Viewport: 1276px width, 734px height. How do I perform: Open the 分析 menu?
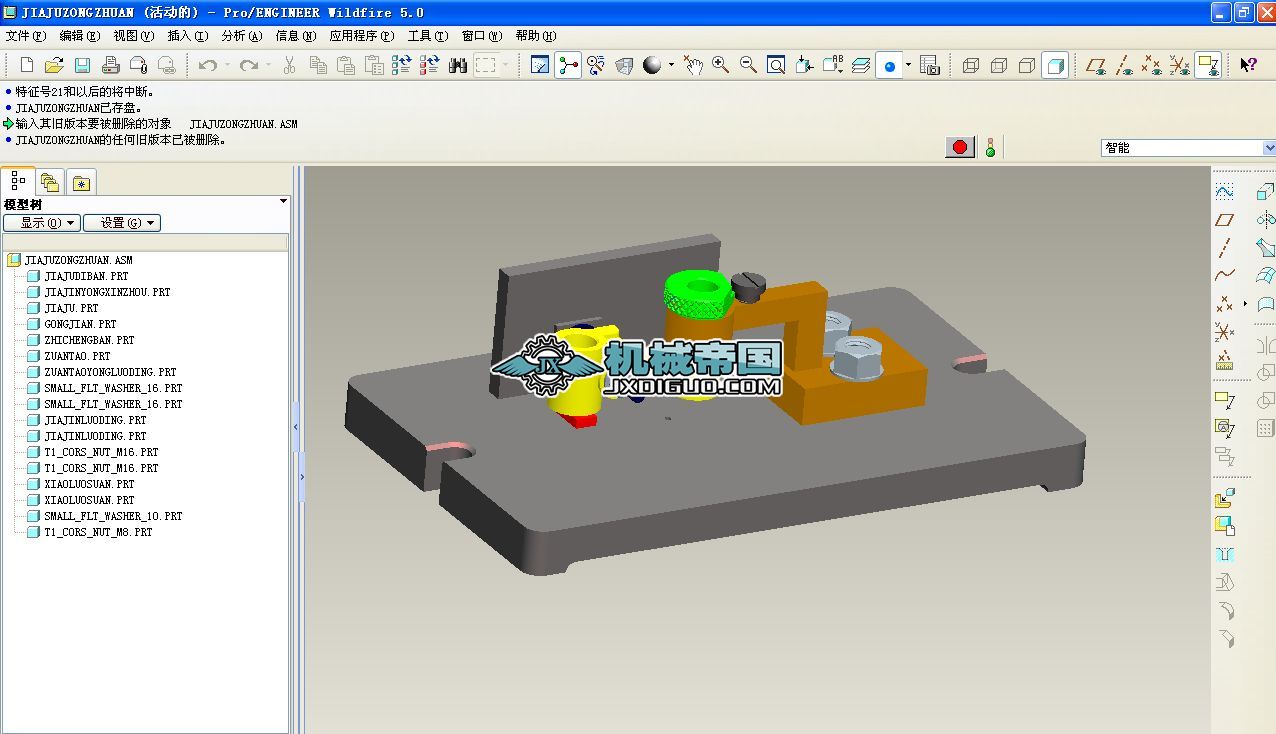pos(241,36)
